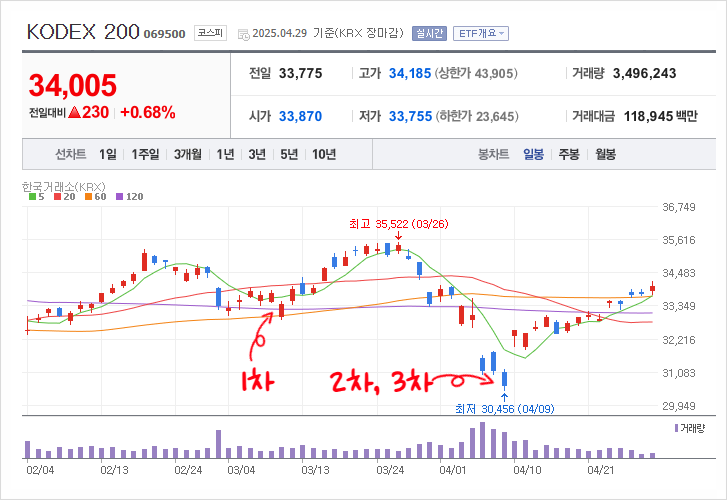Click the 저가 value 33,755
The image size is (727, 500).
point(410,116)
